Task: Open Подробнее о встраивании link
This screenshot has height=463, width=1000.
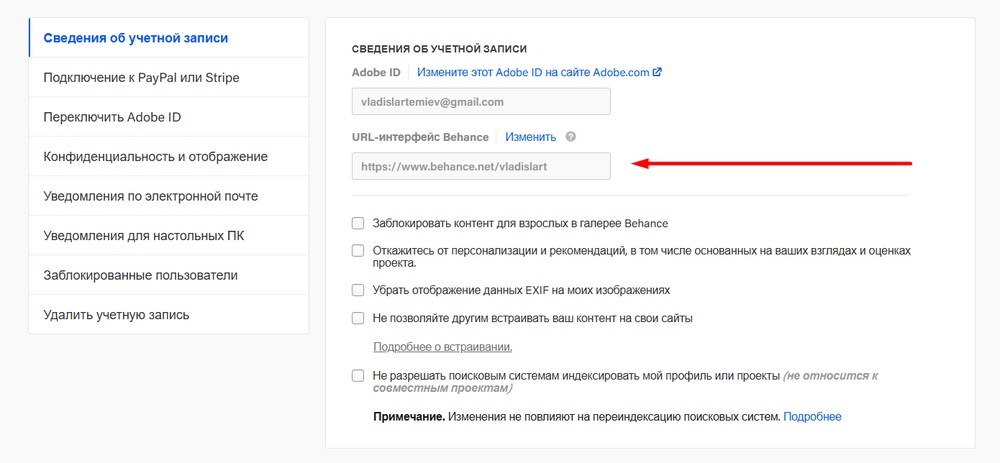Action: point(443,348)
